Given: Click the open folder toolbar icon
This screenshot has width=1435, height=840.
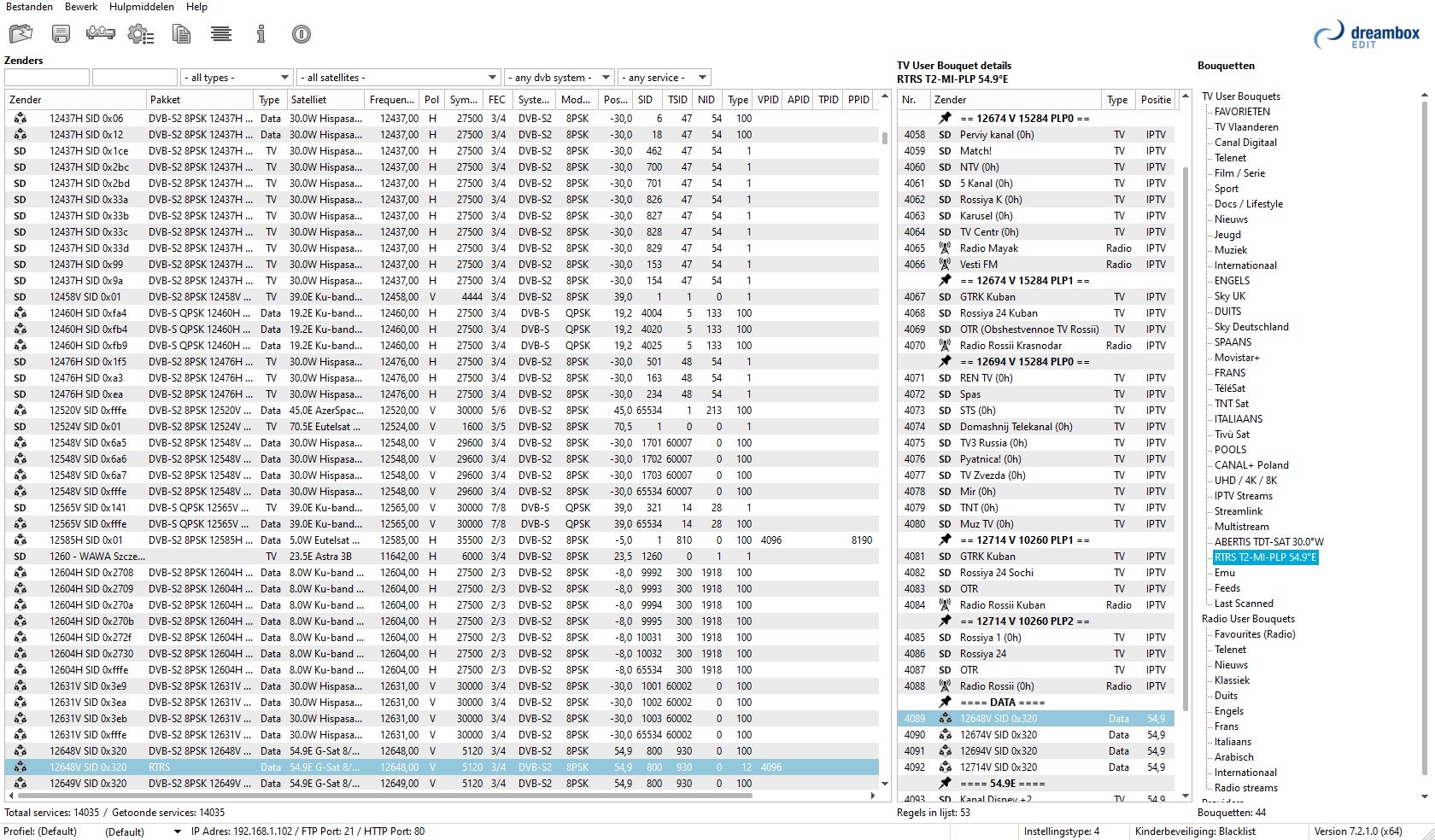Looking at the screenshot, I should [20, 34].
